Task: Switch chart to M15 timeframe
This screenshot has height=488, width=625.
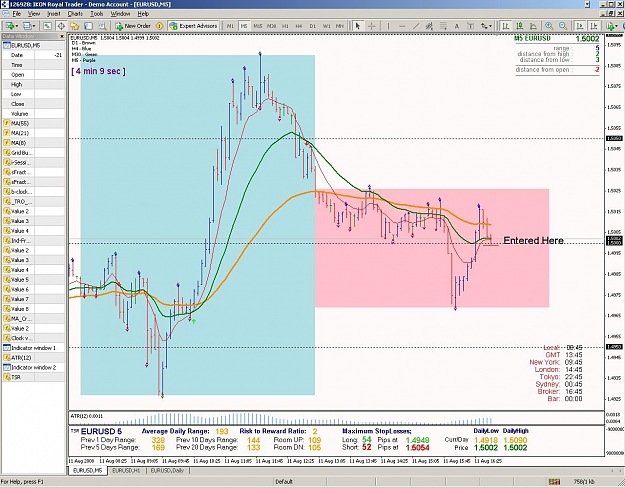Action: (257, 26)
